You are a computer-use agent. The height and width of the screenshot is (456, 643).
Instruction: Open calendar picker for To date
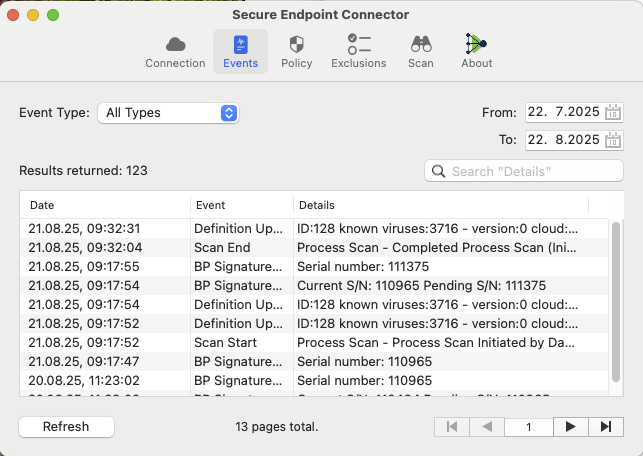614,140
